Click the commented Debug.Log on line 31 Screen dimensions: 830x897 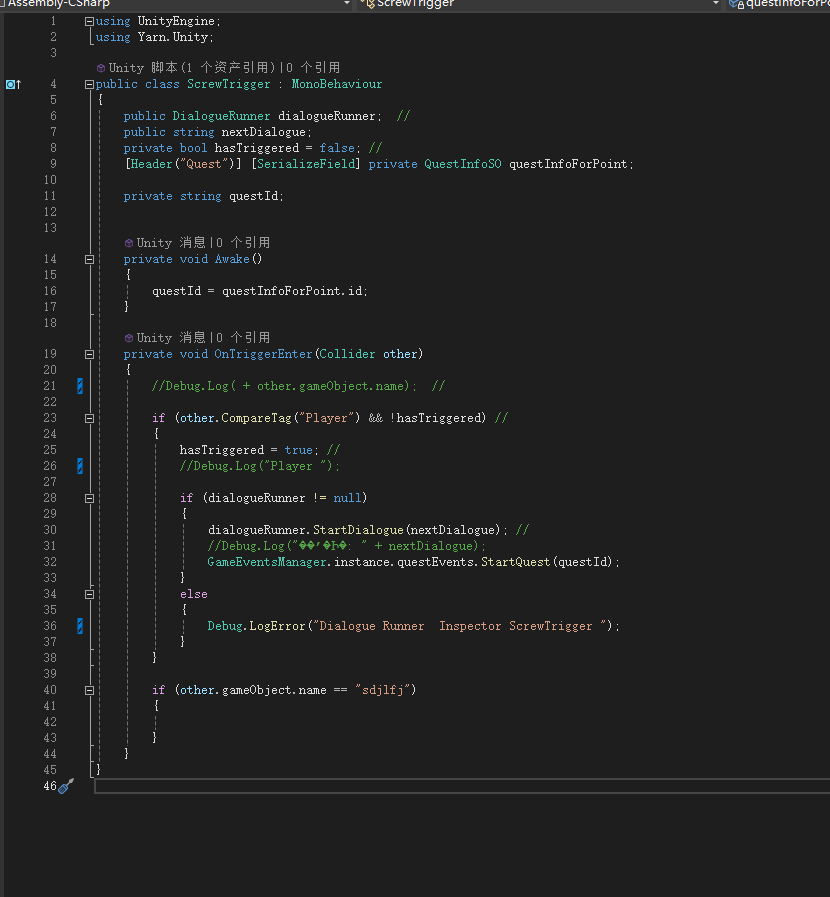(x=347, y=546)
